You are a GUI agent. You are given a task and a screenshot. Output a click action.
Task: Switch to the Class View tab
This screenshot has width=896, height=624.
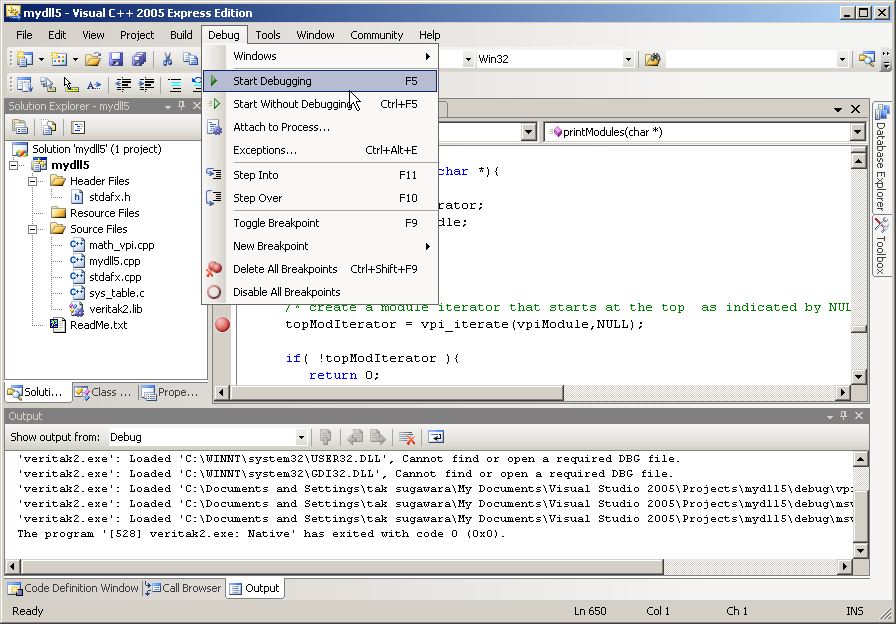tap(105, 392)
